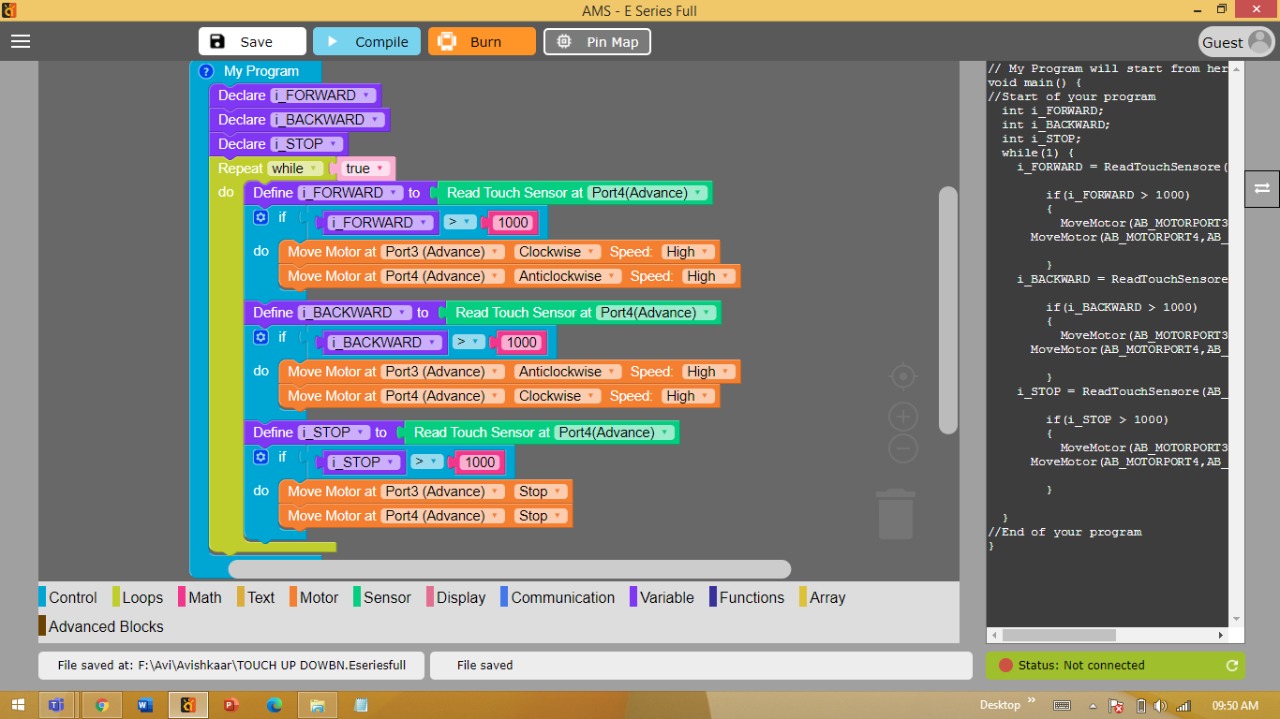Viewport: 1280px width, 719px height.
Task: Open the Motor blocks category
Action: coord(314,597)
